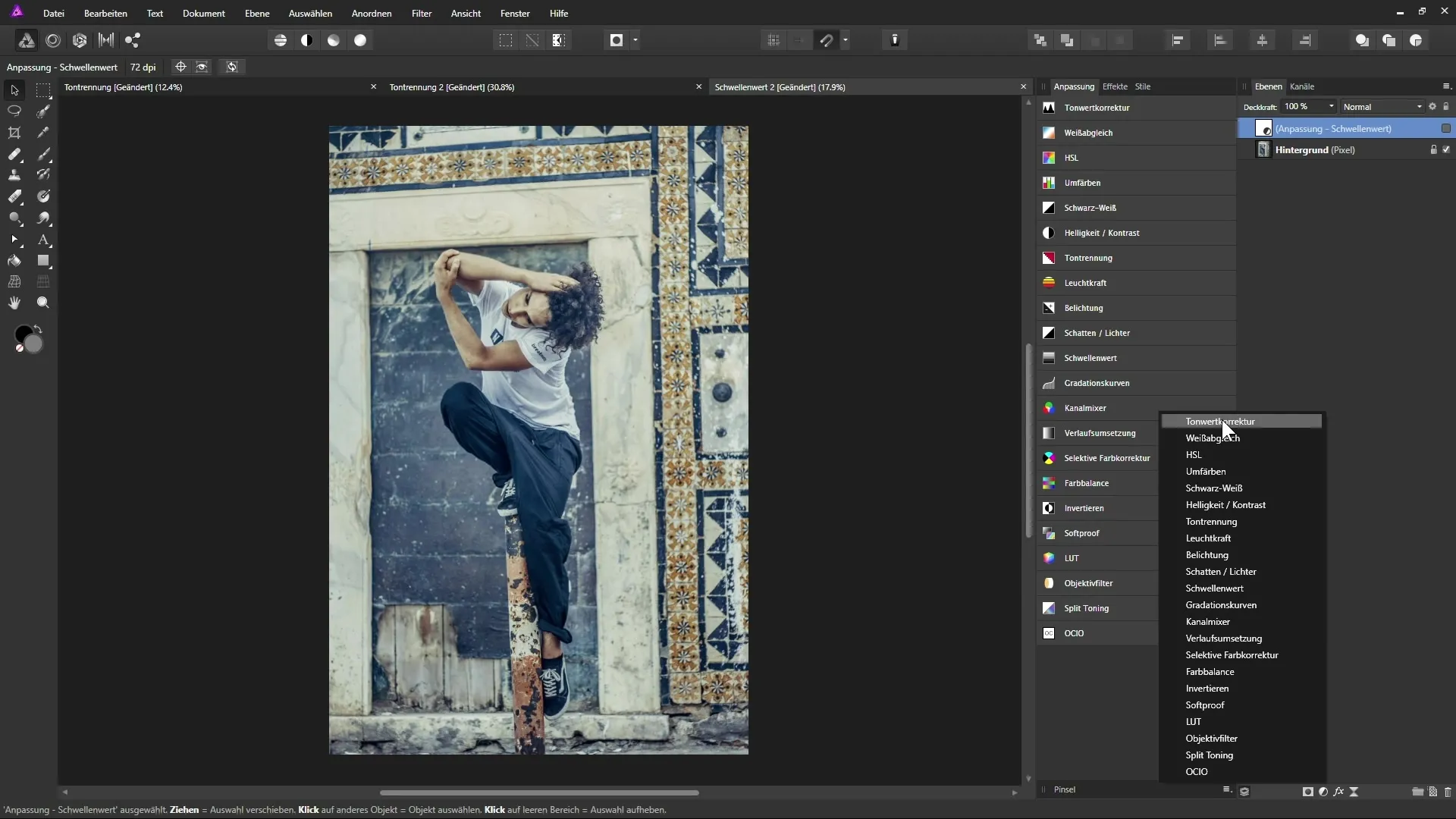
Task: Activate the Hand view tool
Action: (x=14, y=303)
